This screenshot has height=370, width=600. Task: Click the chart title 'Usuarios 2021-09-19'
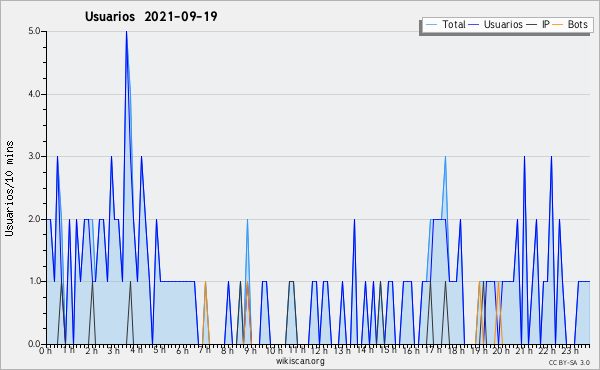[151, 17]
